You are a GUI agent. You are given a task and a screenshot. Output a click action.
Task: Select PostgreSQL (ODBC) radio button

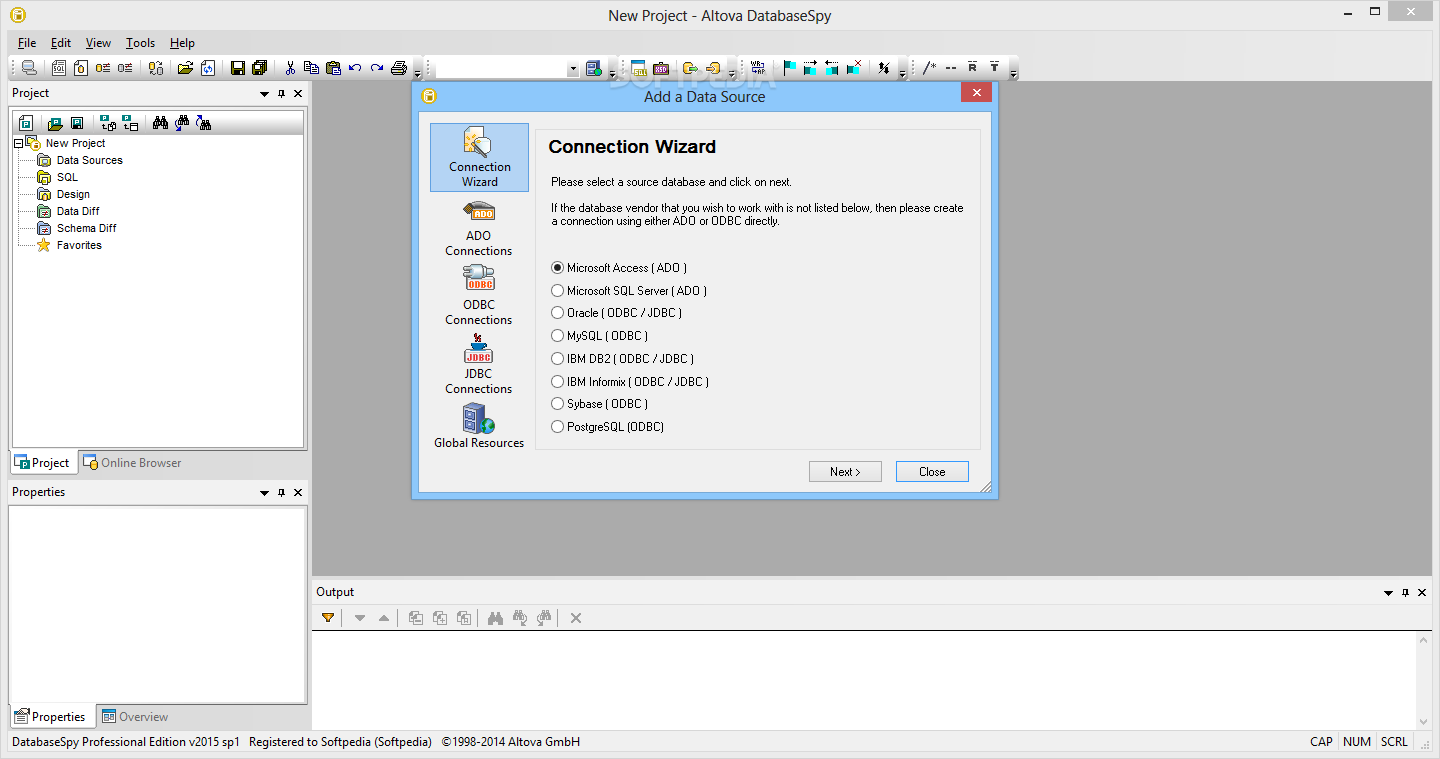point(558,427)
